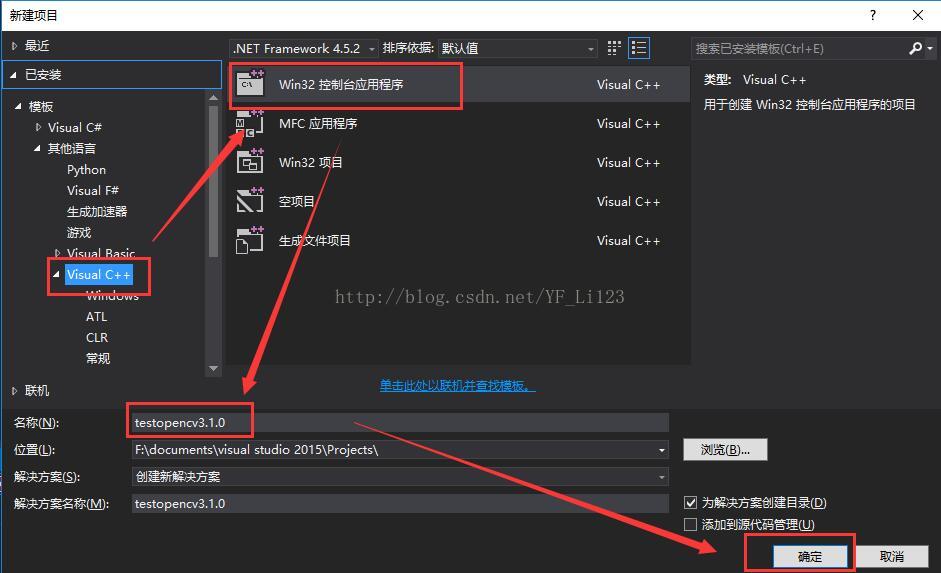
Task: Select the Visual C++ tree item
Action: [98, 275]
